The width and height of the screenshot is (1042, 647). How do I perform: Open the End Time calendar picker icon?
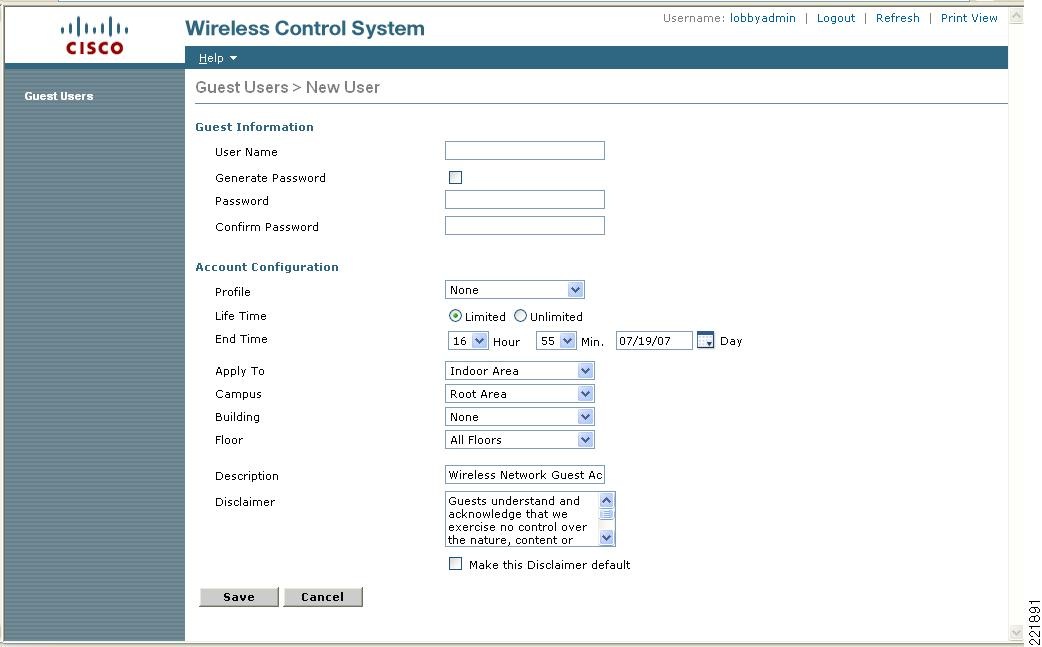(x=705, y=340)
